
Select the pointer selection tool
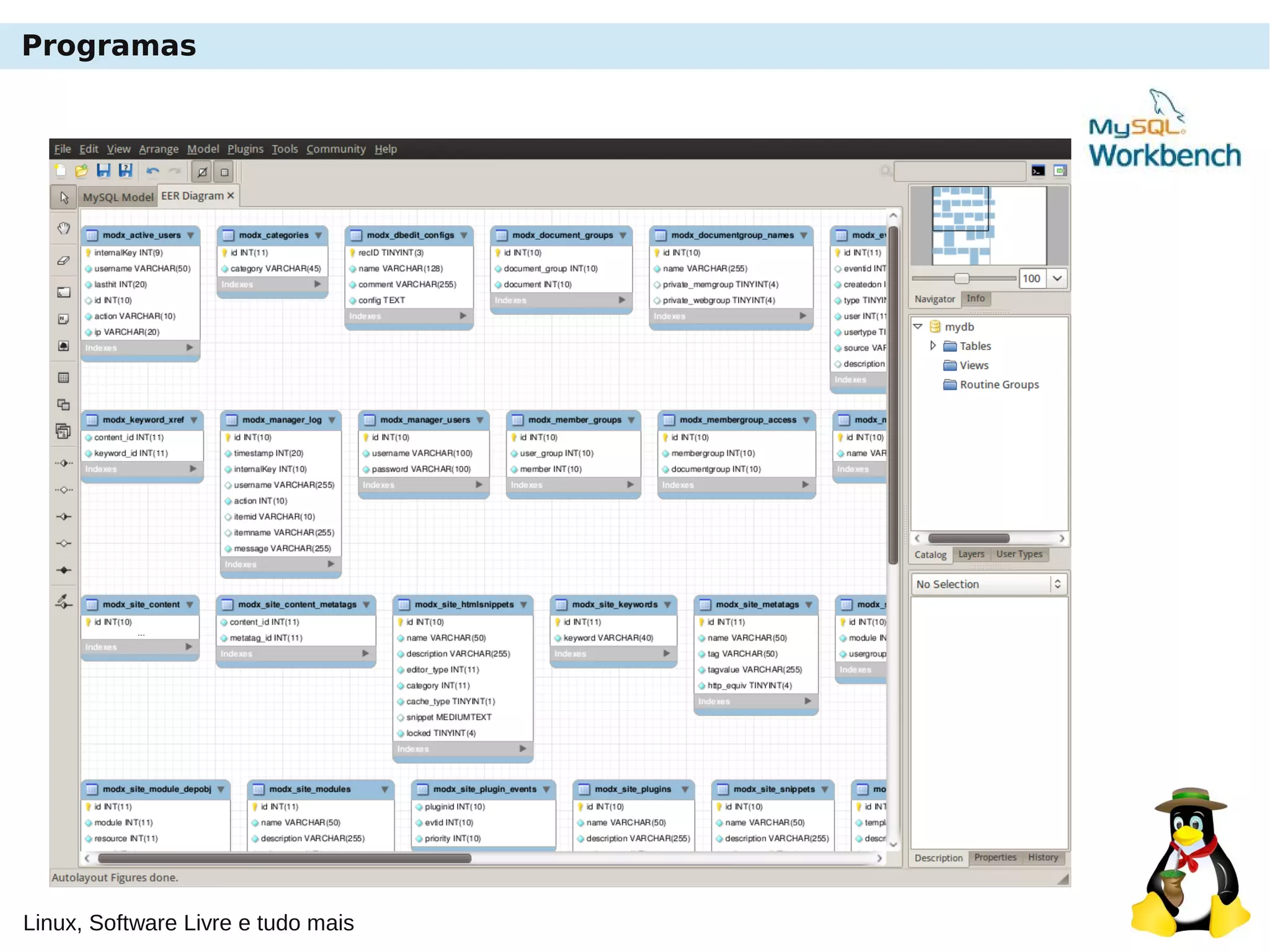click(x=63, y=197)
